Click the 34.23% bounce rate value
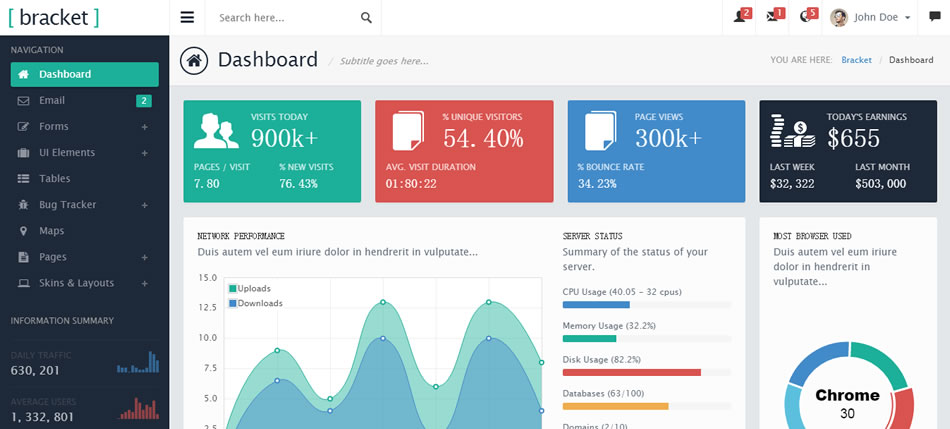This screenshot has width=950, height=429. click(597, 184)
